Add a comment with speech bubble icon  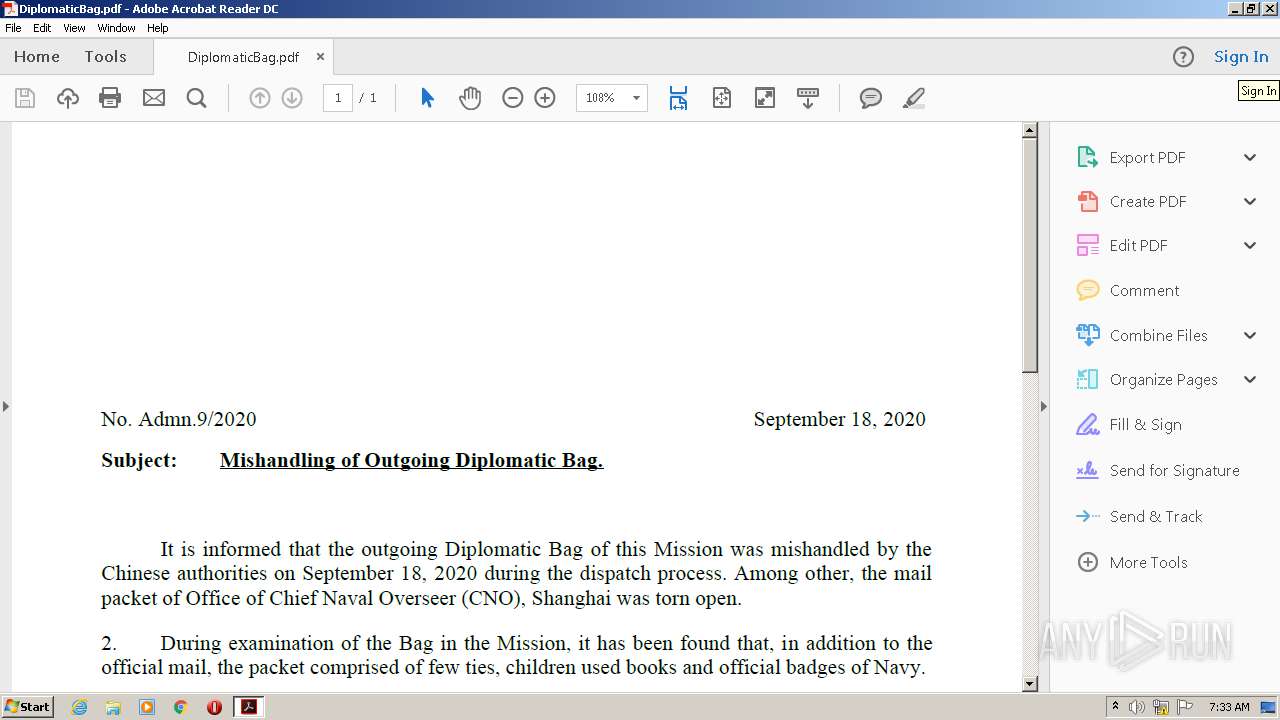(871, 98)
